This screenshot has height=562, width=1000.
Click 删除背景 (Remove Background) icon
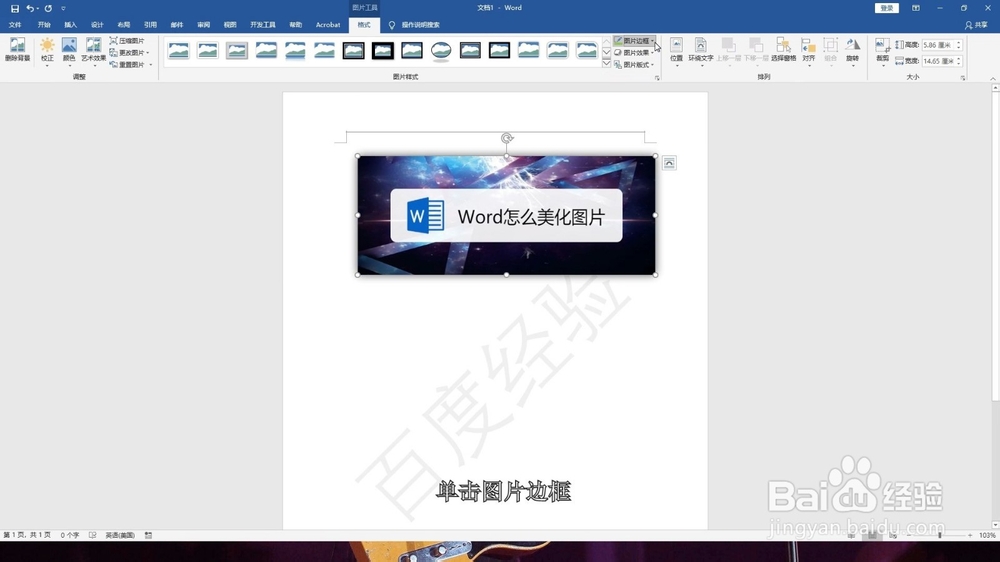coord(17,50)
